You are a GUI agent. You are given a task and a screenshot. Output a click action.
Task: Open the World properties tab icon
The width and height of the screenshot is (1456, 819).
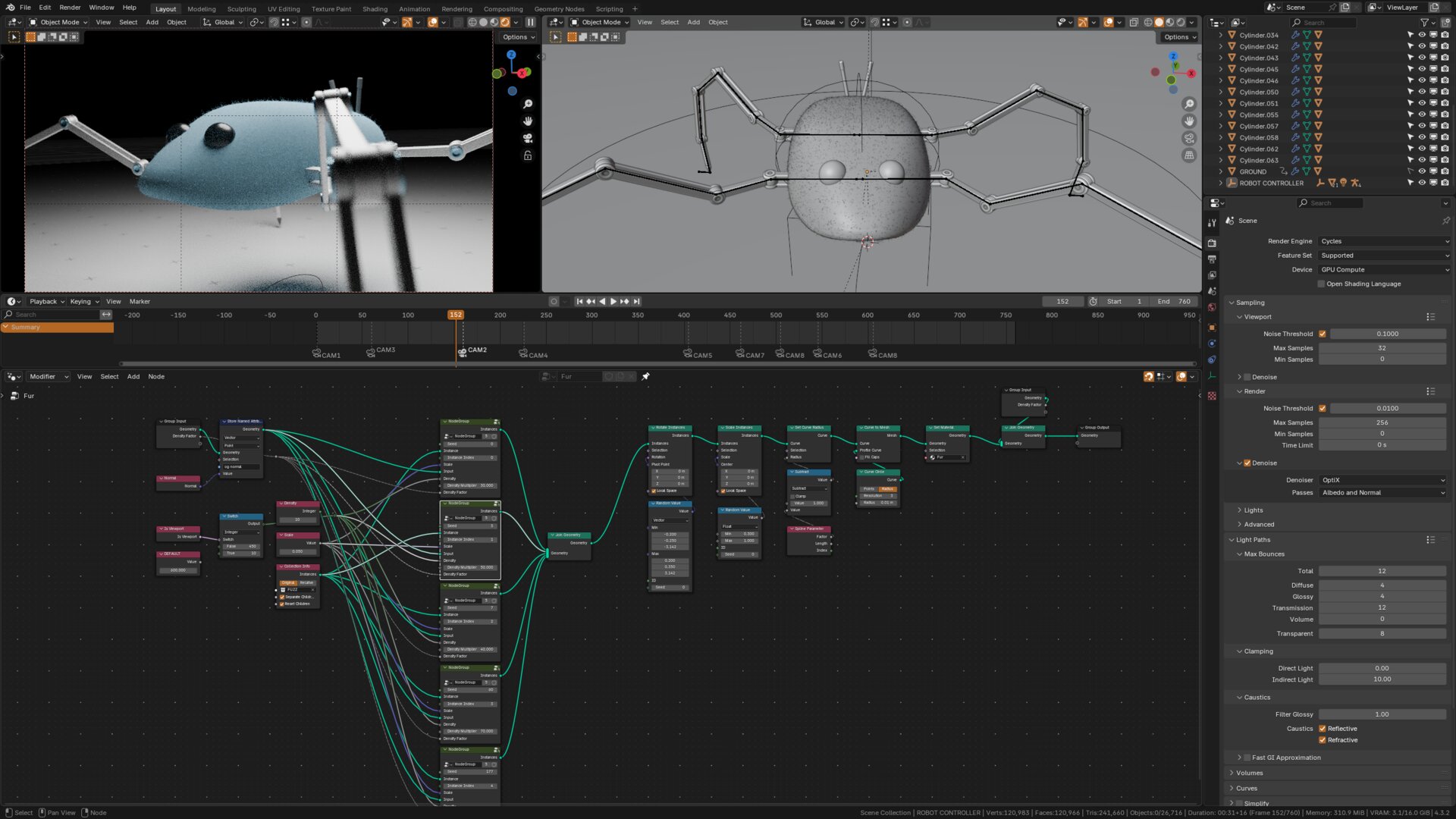[1212, 308]
